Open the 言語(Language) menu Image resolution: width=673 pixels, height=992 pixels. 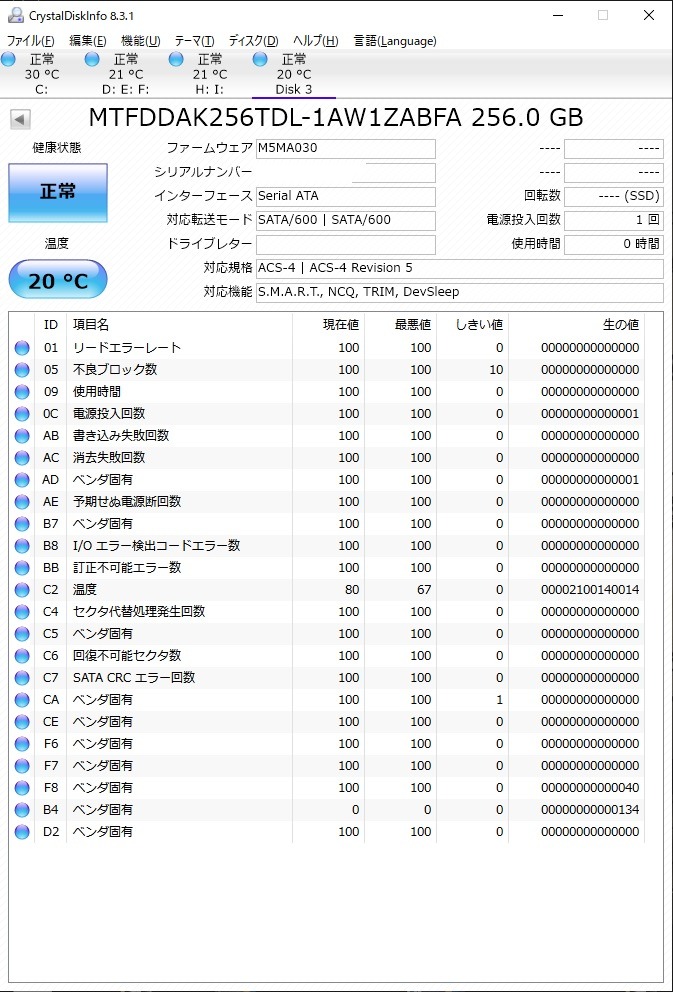(x=395, y=41)
